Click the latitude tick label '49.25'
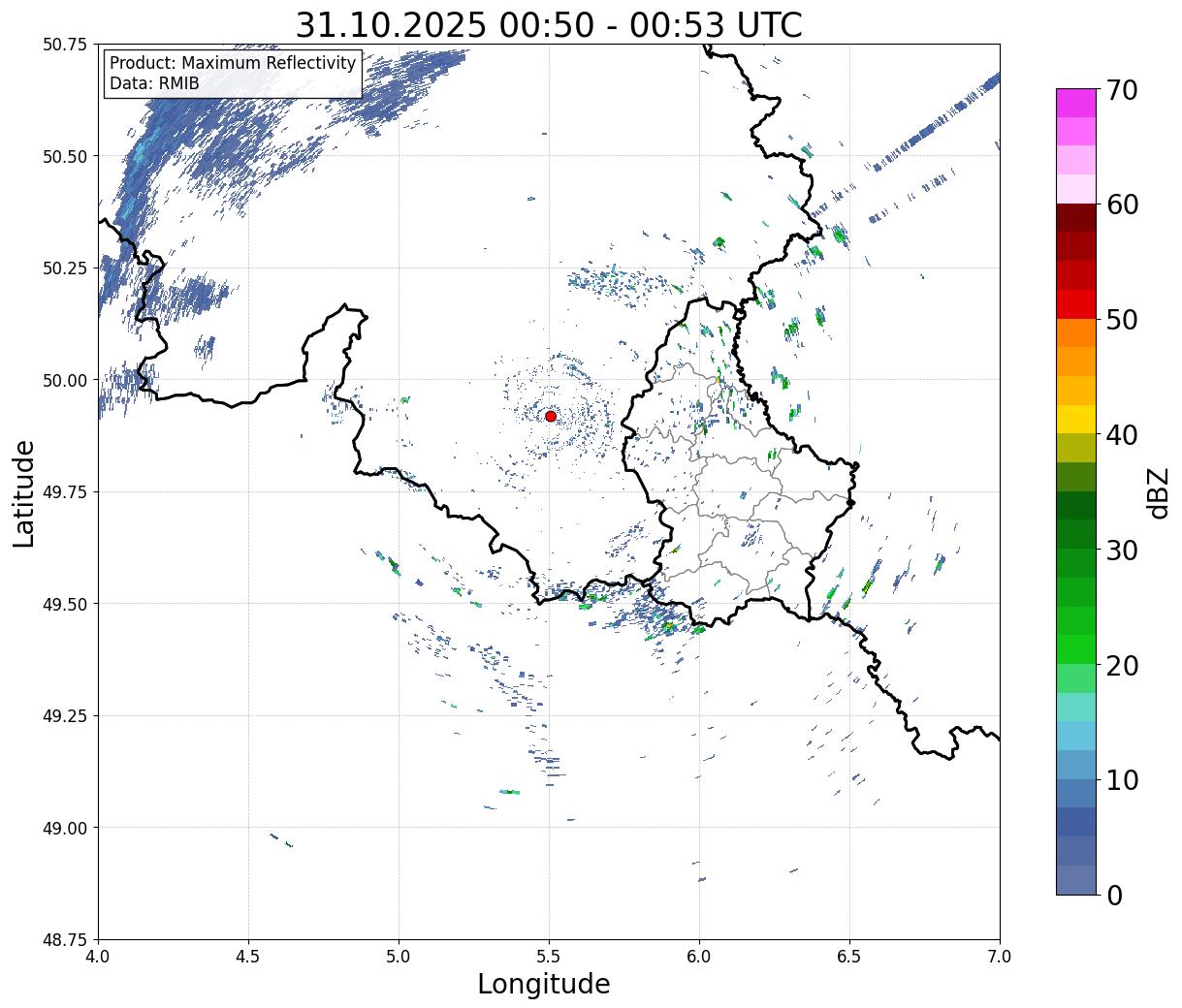The width and height of the screenshot is (1182, 1008). click(65, 716)
